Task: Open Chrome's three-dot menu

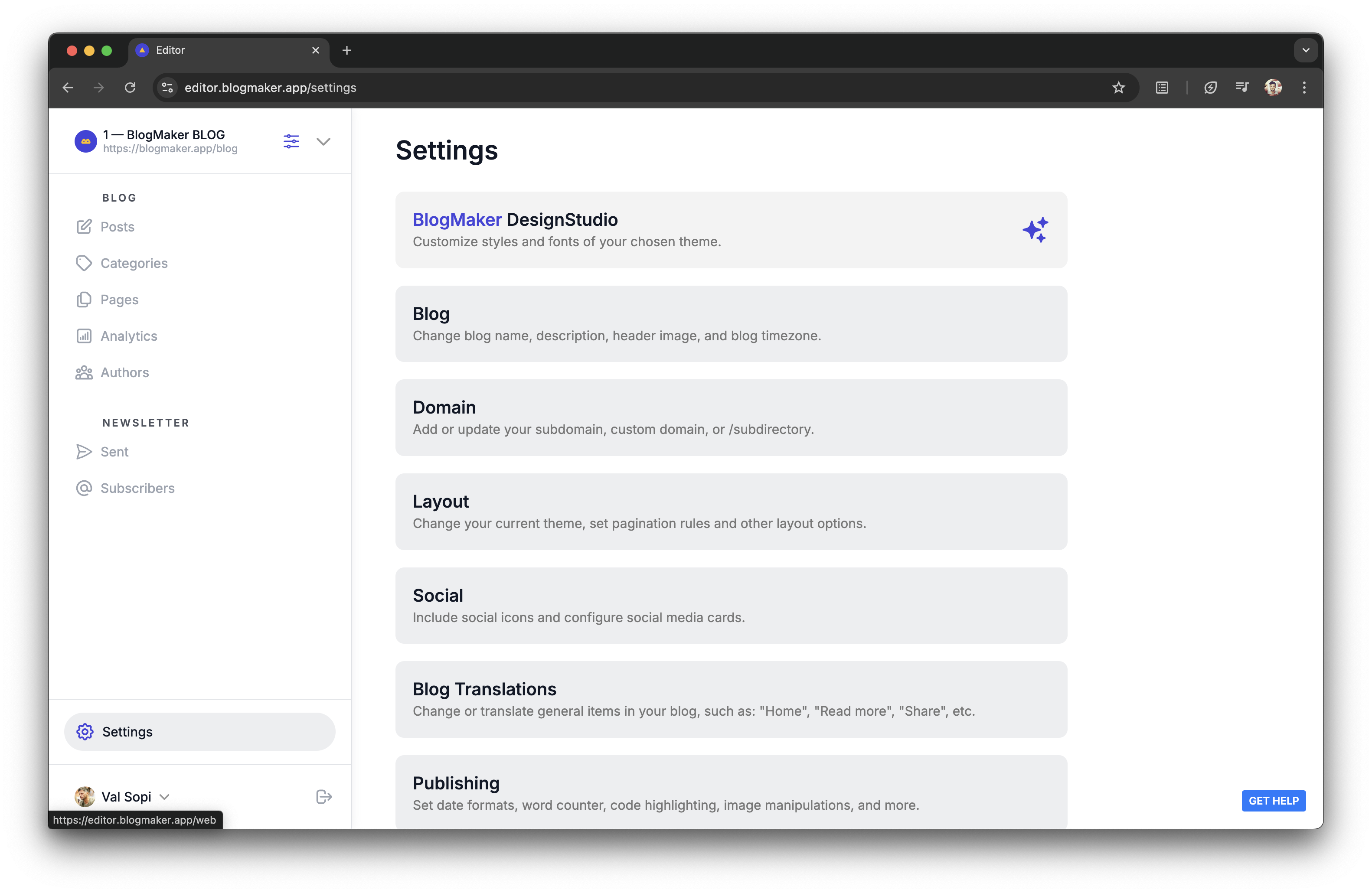Action: 1304,88
